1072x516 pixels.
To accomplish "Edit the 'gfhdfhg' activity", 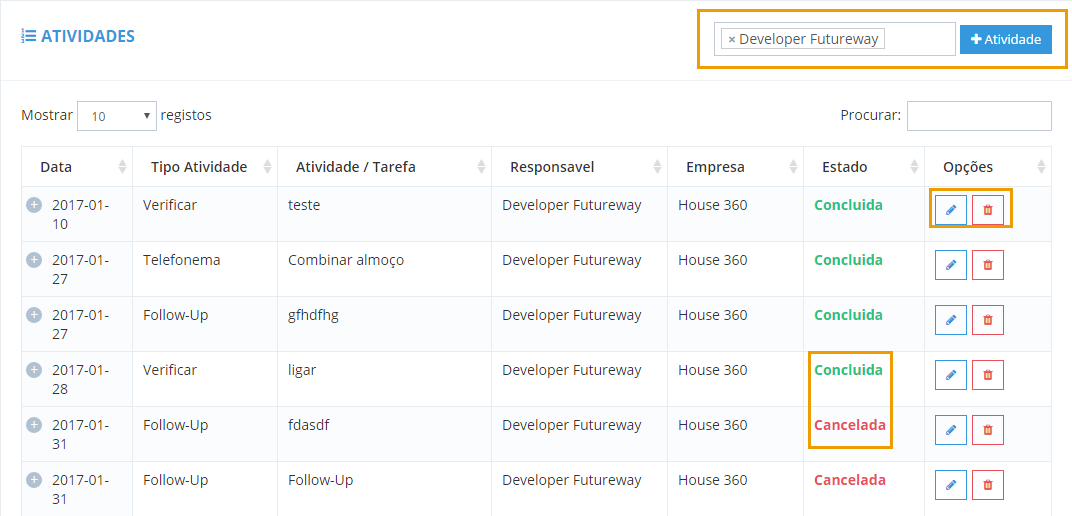I will (x=950, y=320).
